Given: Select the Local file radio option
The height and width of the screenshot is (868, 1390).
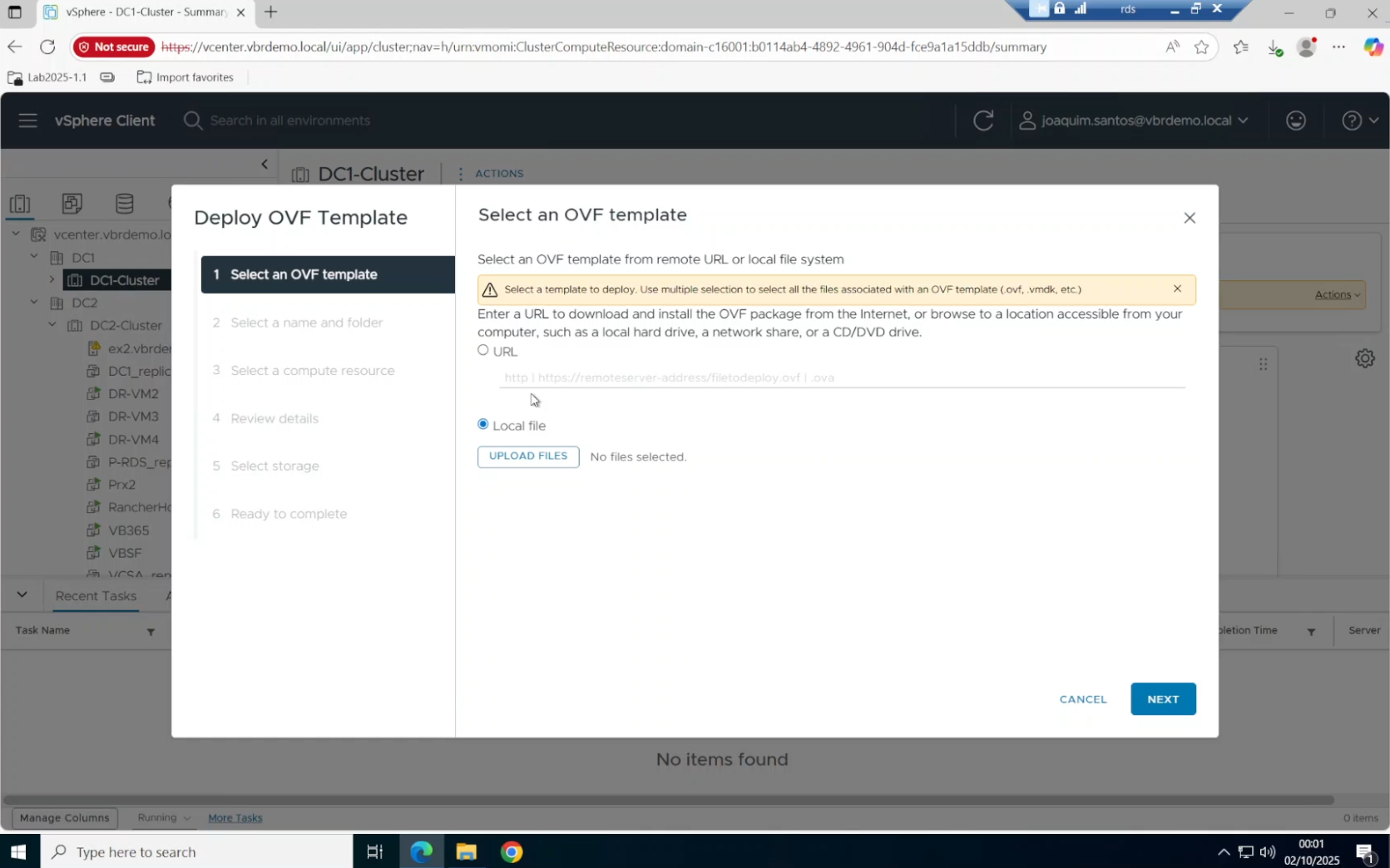Looking at the screenshot, I should click(483, 424).
